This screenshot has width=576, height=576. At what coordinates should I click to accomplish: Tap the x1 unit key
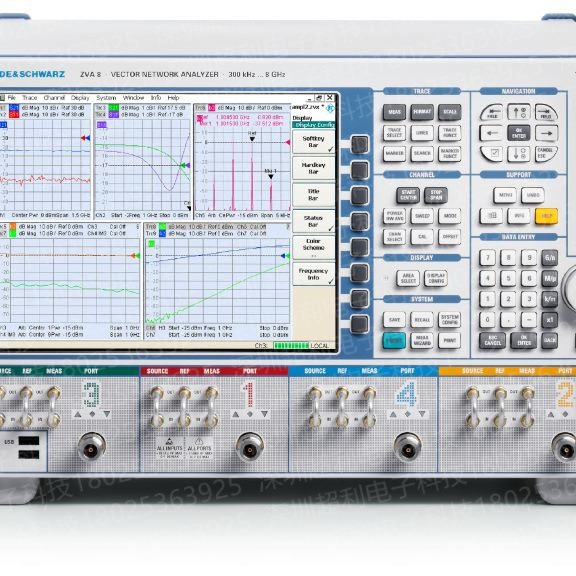(x=550, y=320)
